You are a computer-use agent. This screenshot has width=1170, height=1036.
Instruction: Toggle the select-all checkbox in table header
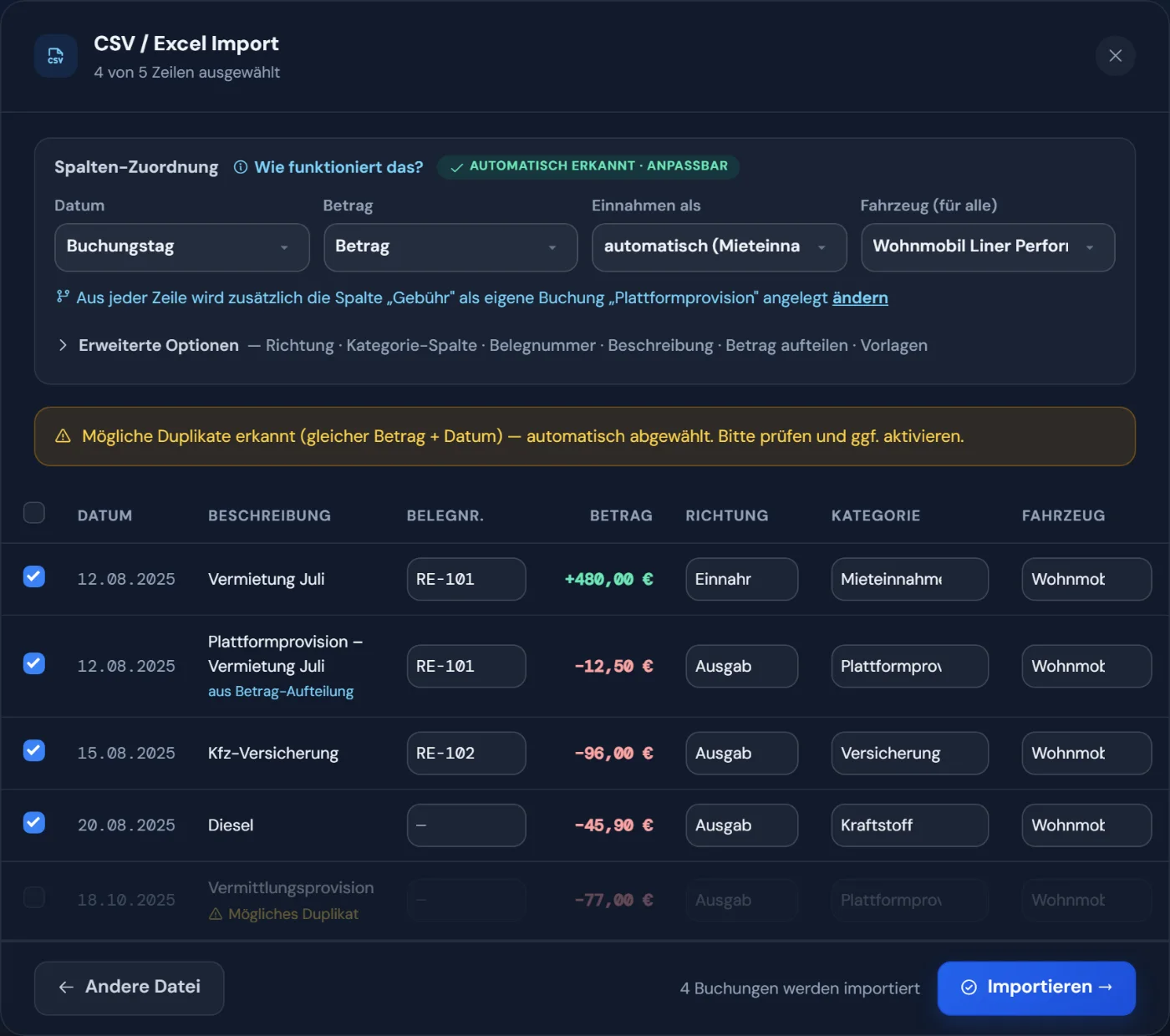pyautogui.click(x=34, y=512)
